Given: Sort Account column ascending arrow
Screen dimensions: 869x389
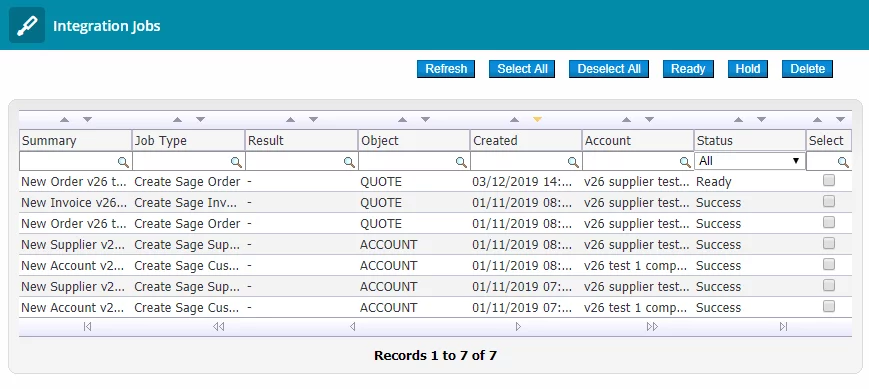Looking at the screenshot, I should 626,119.
